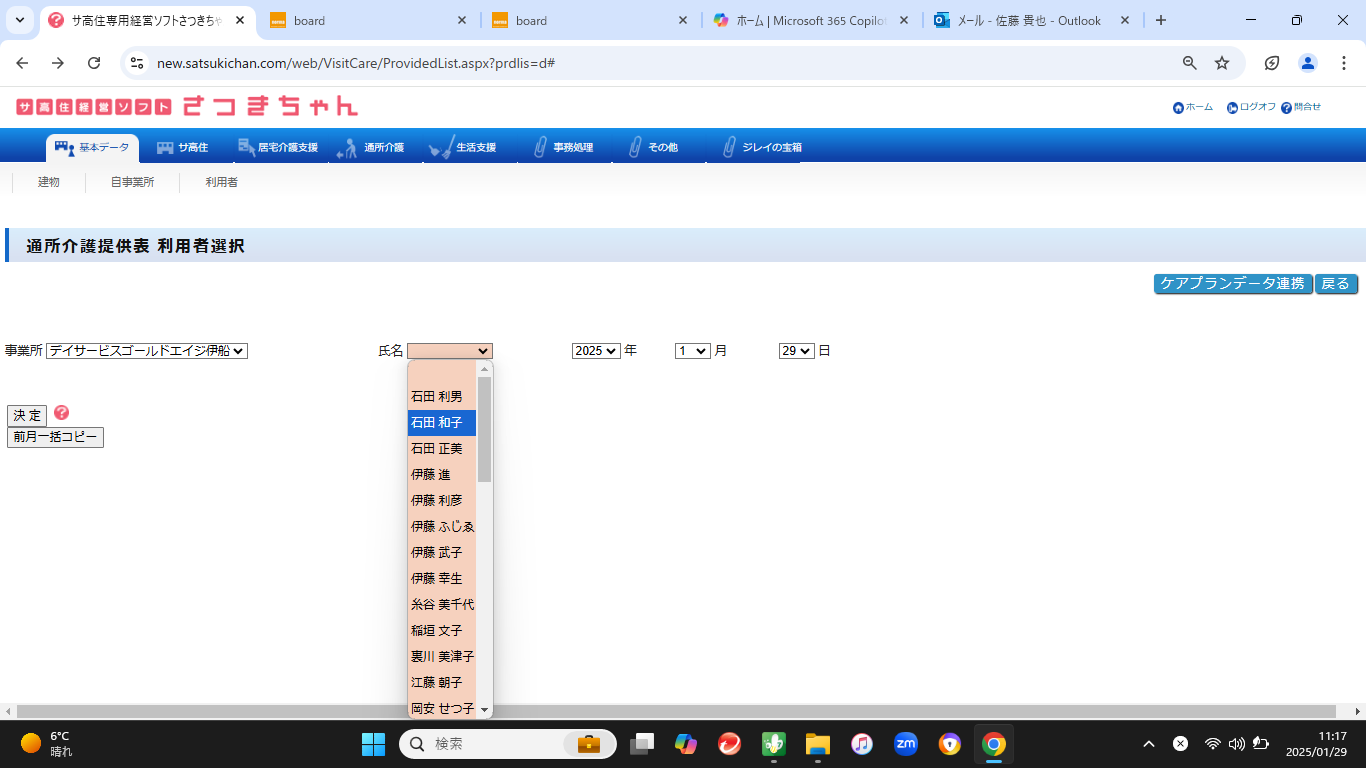Open the Chrome zoom magnifier icon
Image resolution: width=1366 pixels, height=768 pixels.
1189,63
